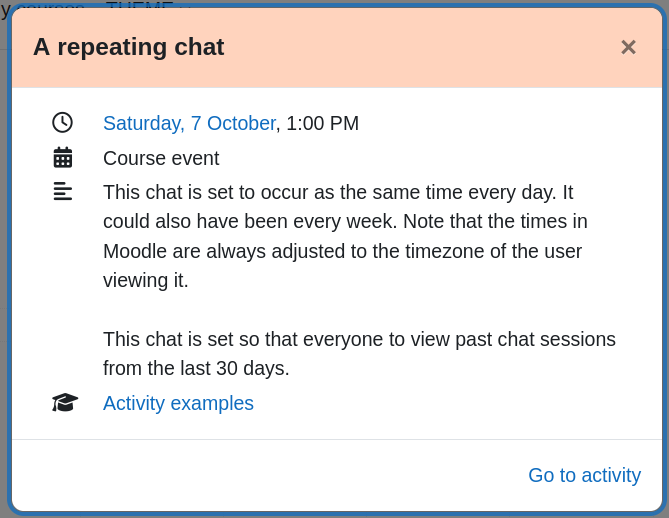Click the 1:00 PM time text
This screenshot has width=669, height=518.
click(x=323, y=123)
